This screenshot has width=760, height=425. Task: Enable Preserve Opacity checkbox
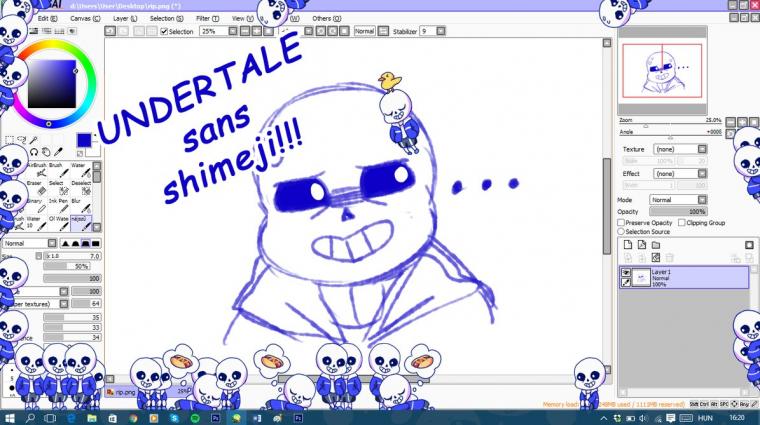(621, 222)
